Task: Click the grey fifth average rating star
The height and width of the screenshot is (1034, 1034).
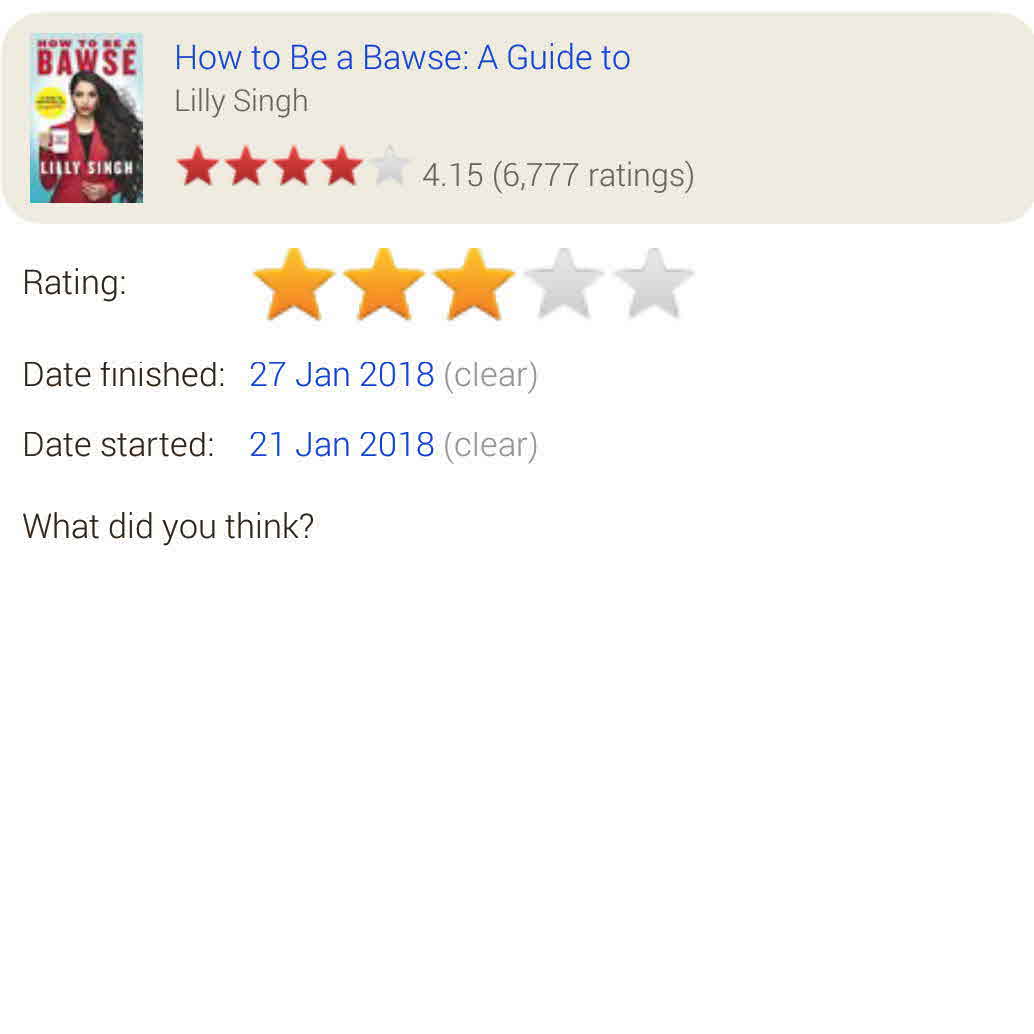Action: pos(390,166)
